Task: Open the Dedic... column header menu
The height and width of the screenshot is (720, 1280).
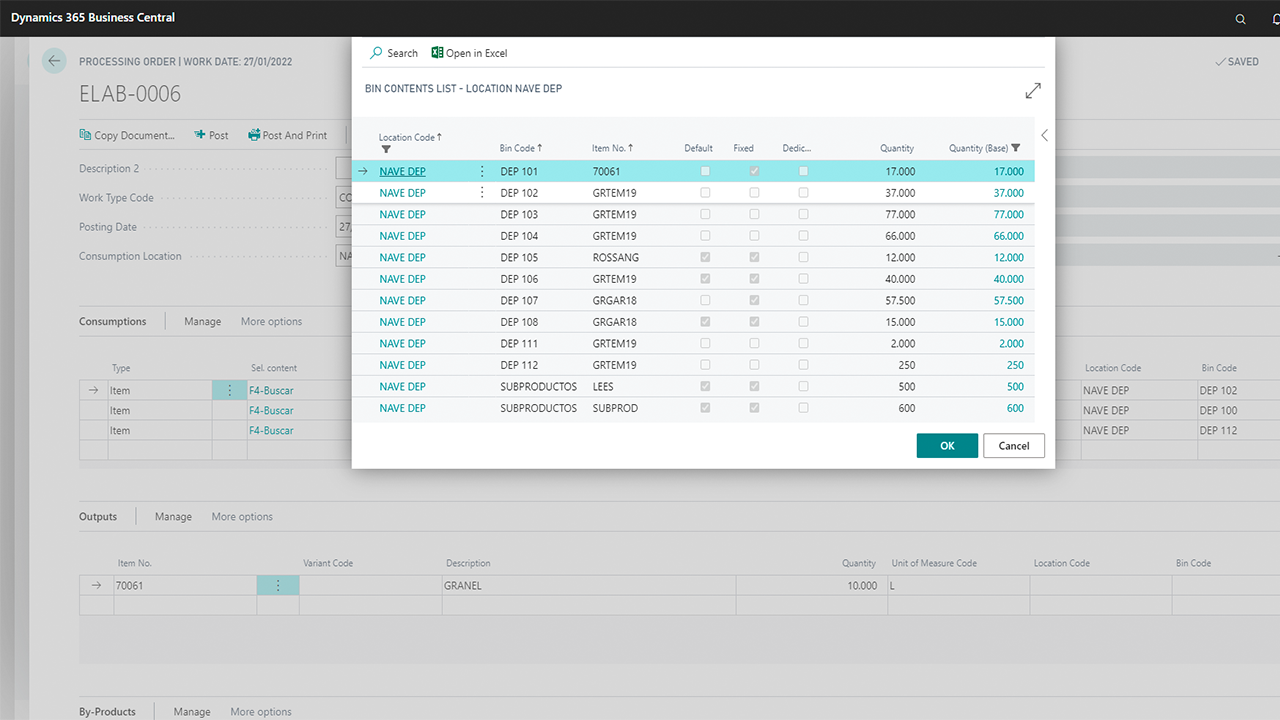Action: [x=797, y=148]
